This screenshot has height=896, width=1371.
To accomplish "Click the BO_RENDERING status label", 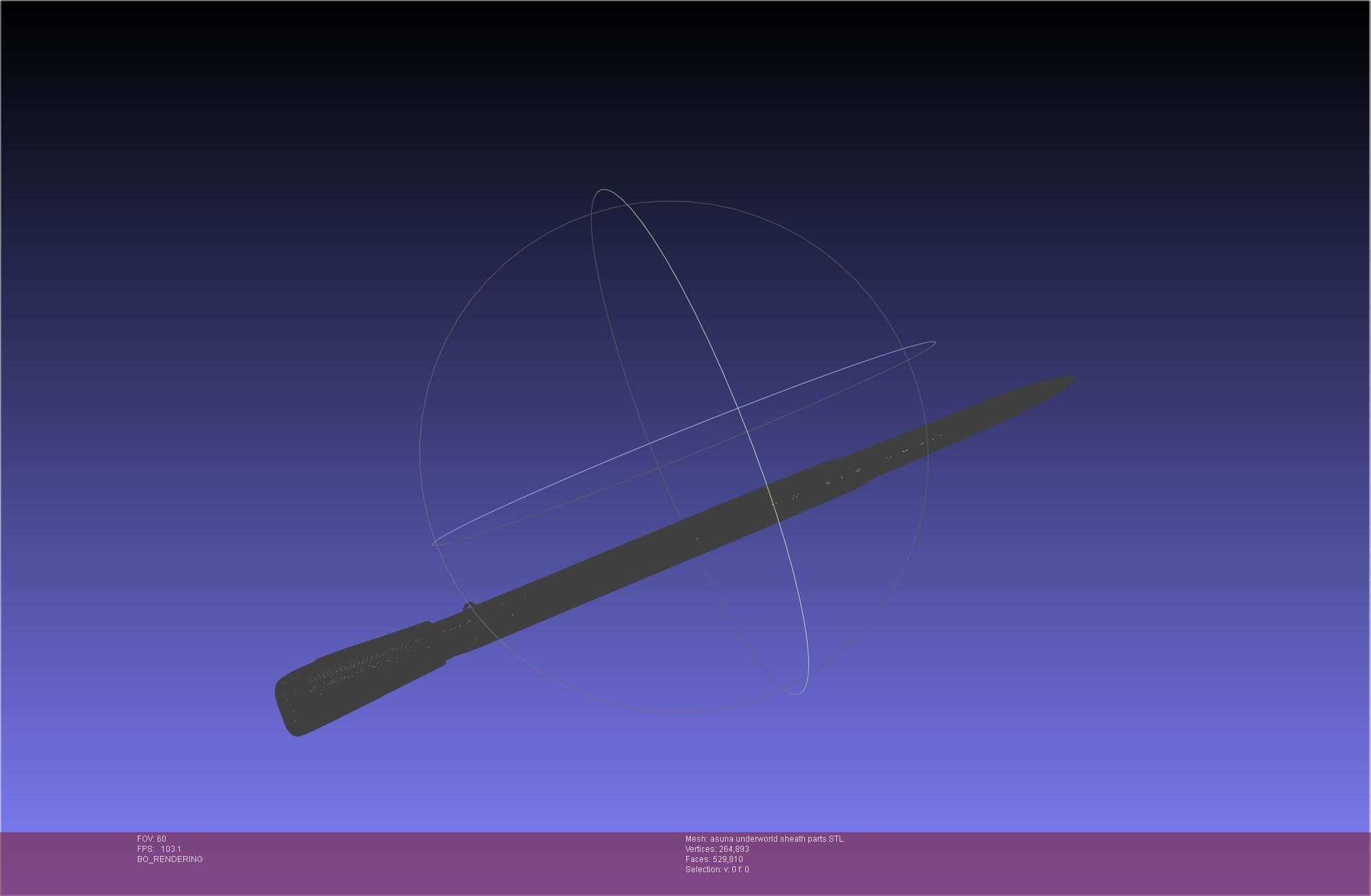I will coord(170,859).
